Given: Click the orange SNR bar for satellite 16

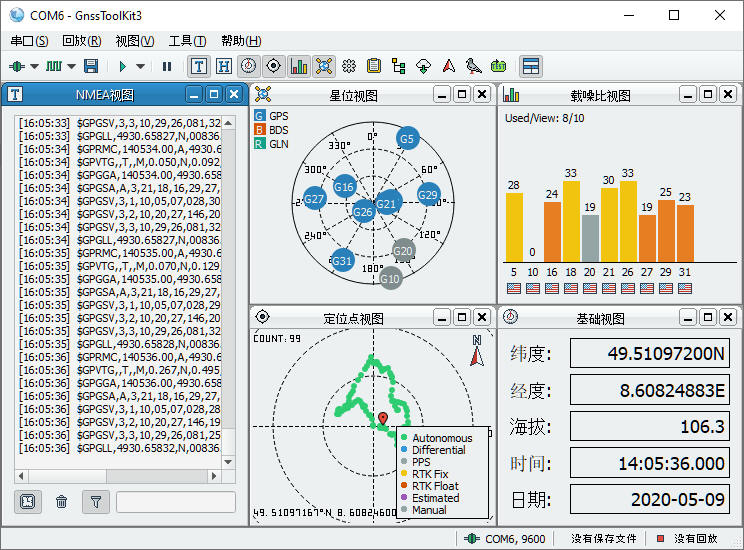Looking at the screenshot, I should click(x=552, y=232).
